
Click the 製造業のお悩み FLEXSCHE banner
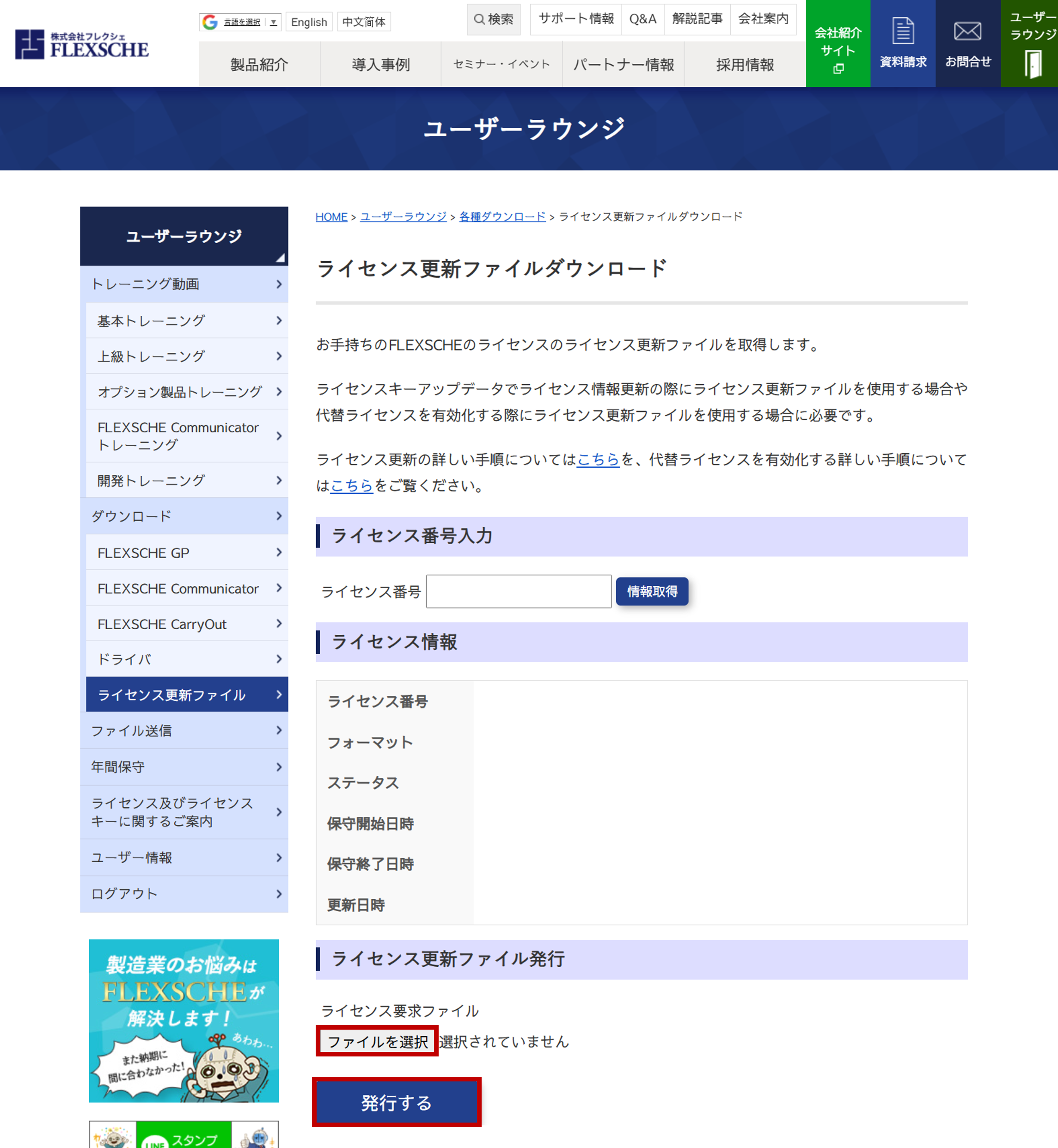point(184,1020)
